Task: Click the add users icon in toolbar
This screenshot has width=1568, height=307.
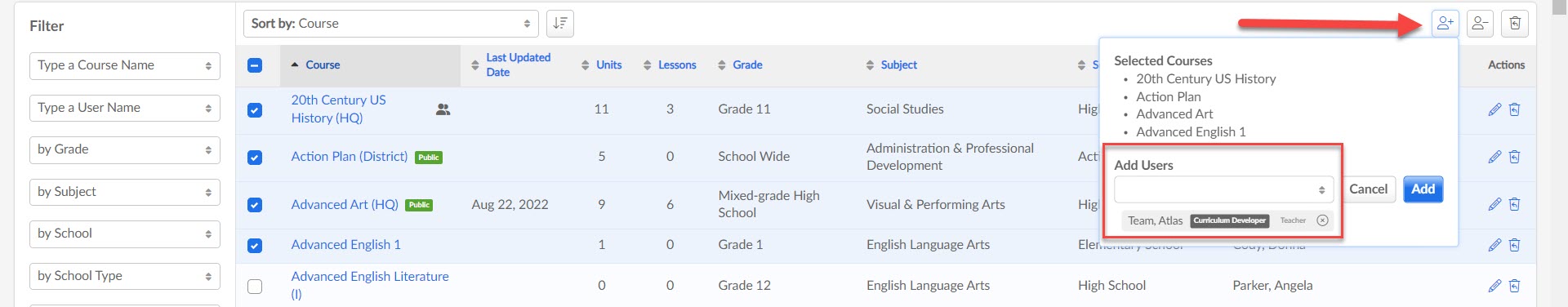Action: point(1445,24)
